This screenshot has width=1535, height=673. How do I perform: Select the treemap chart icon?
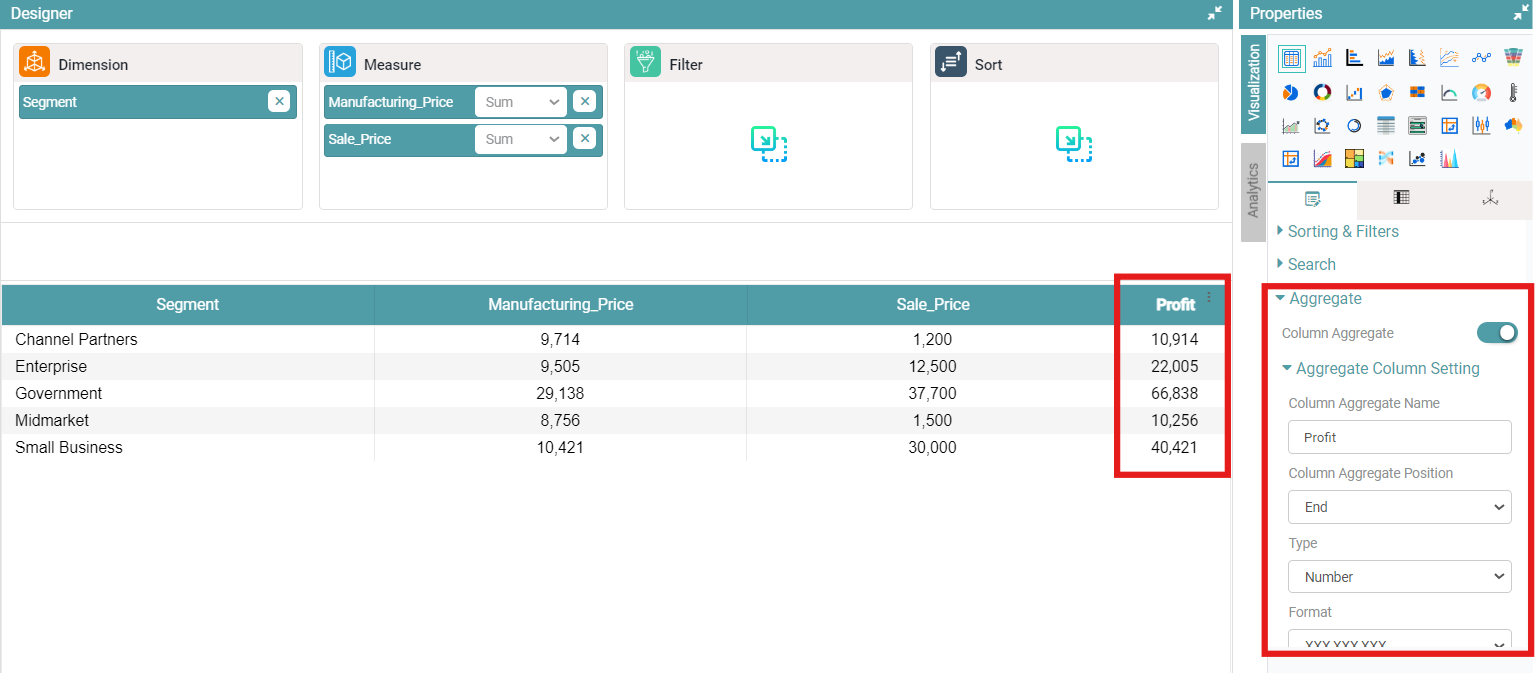point(1354,159)
